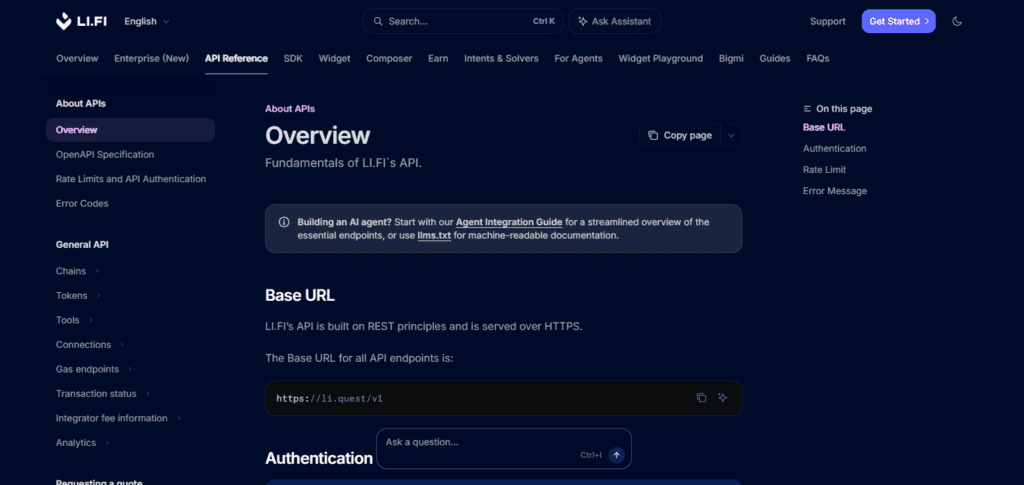Click the LI.FI logo

tap(84, 21)
